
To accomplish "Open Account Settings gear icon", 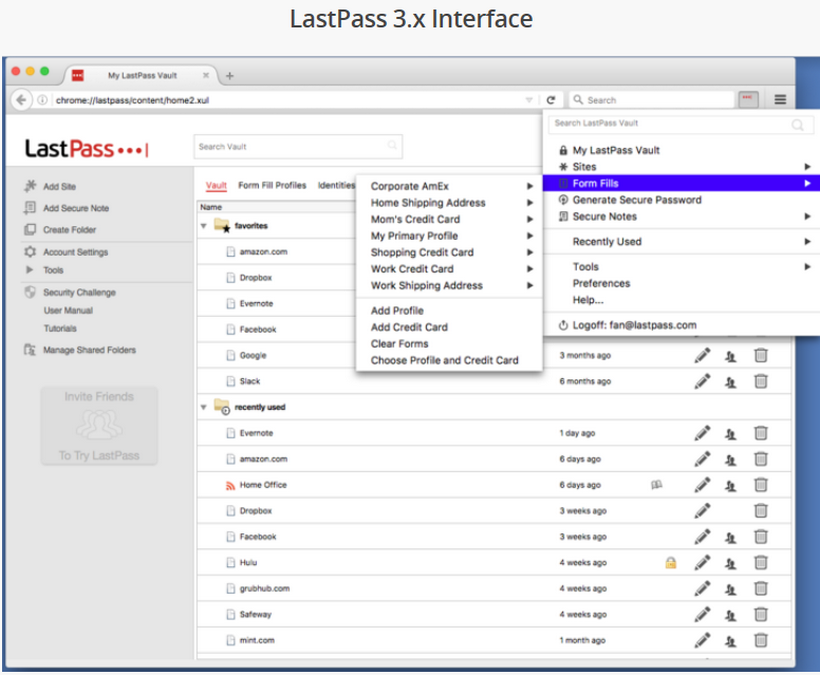I will [29, 252].
